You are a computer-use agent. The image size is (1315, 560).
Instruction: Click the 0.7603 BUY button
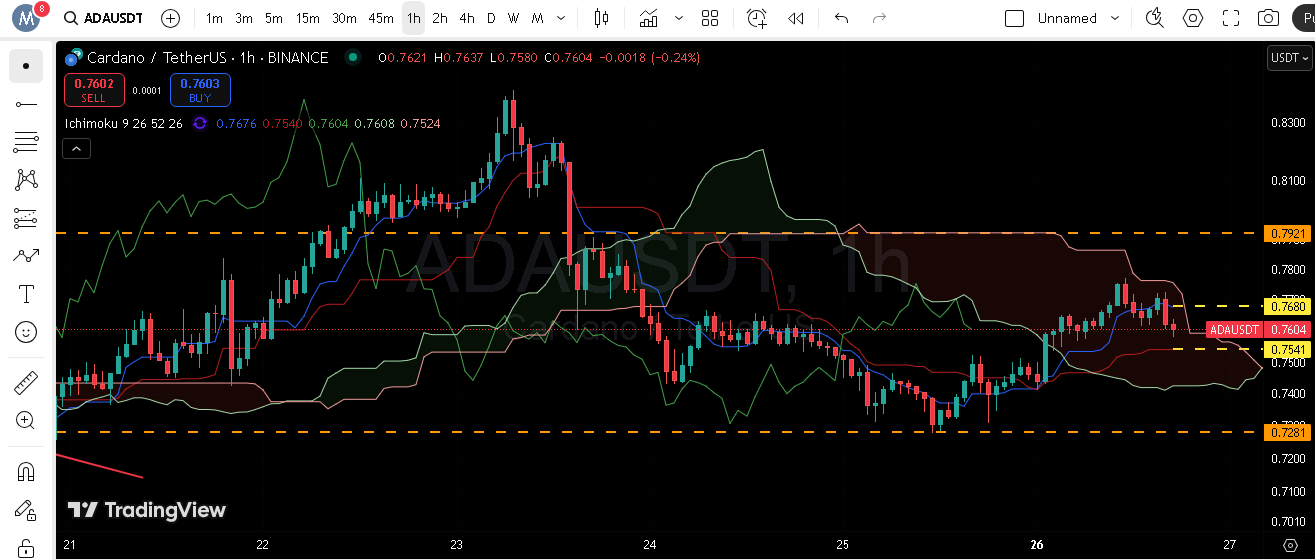point(200,90)
